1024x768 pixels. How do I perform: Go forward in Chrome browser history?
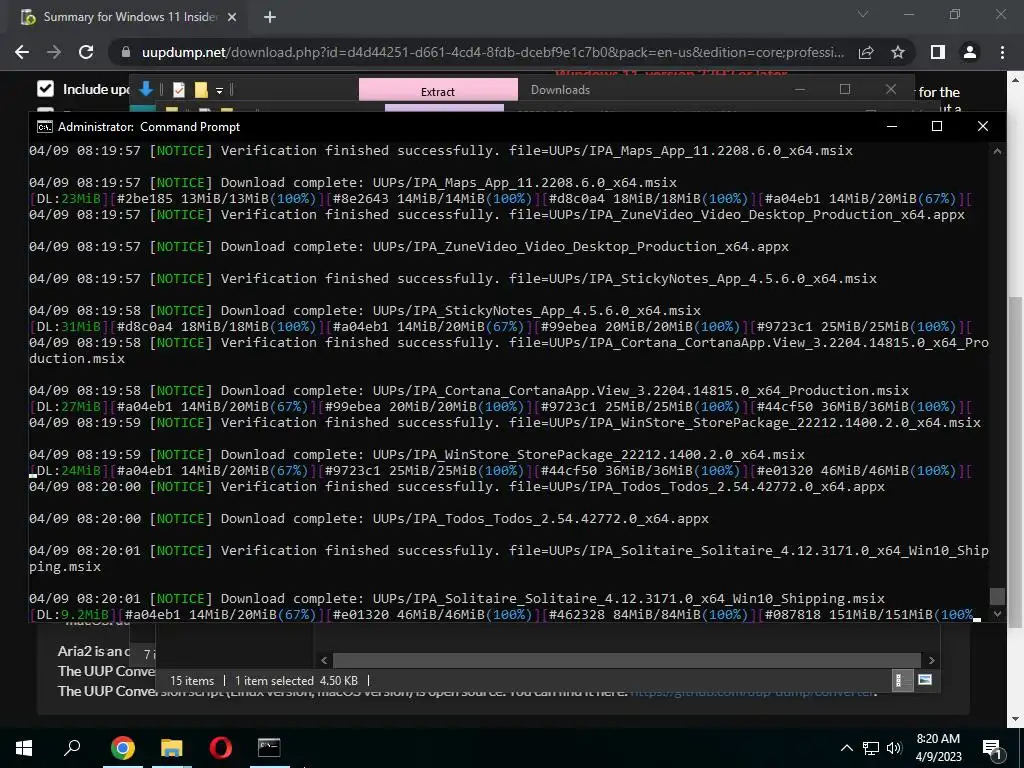click(54, 52)
